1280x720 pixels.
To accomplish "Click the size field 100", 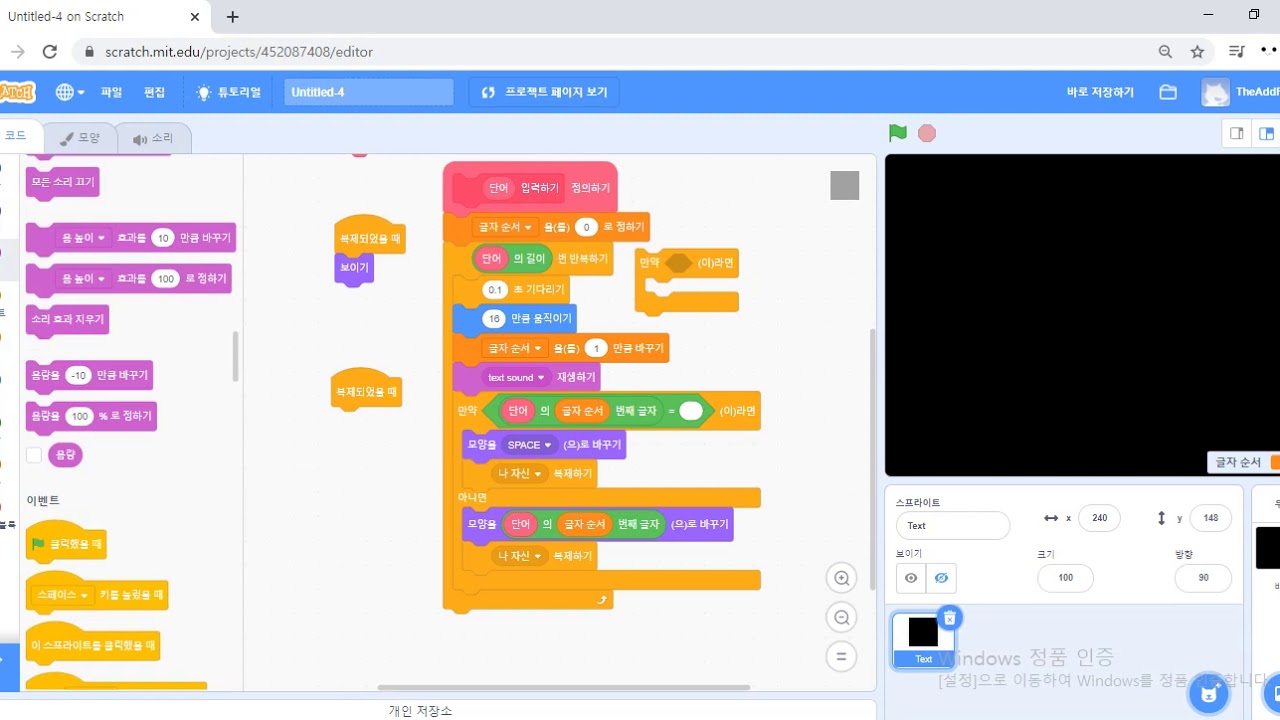I will pyautogui.click(x=1065, y=578).
